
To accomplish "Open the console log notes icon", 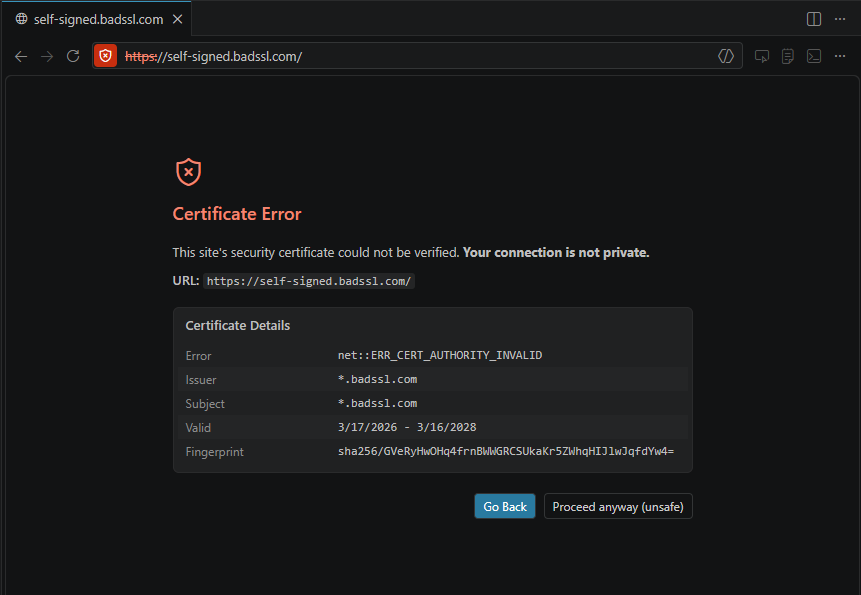I will (x=787, y=56).
